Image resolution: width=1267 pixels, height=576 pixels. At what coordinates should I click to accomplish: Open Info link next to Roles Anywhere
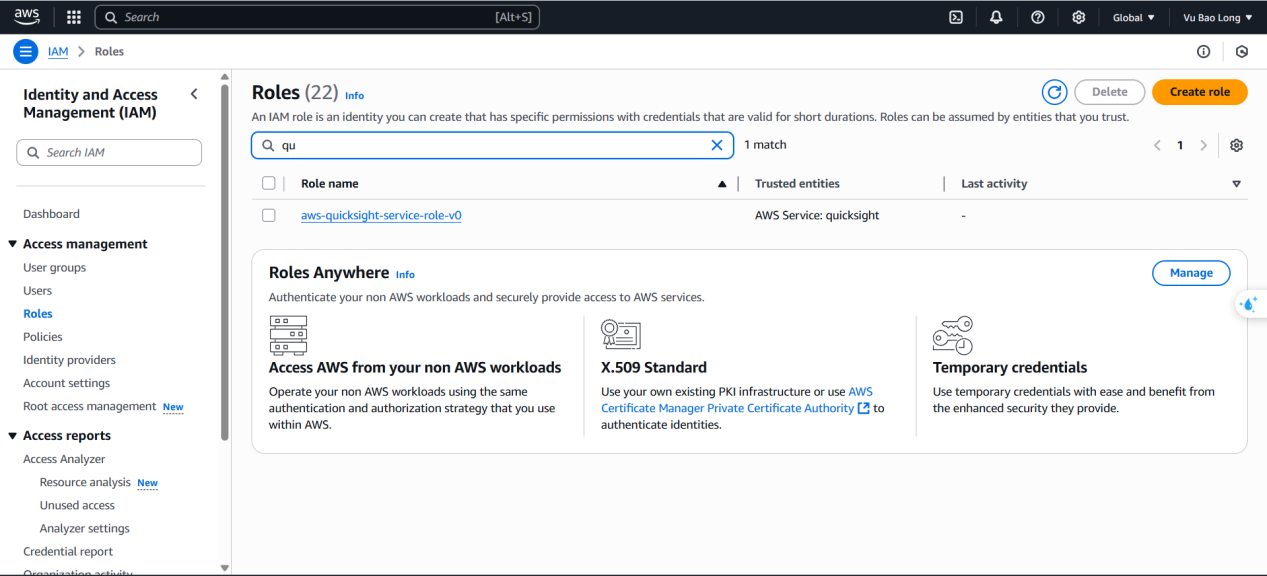click(x=405, y=275)
